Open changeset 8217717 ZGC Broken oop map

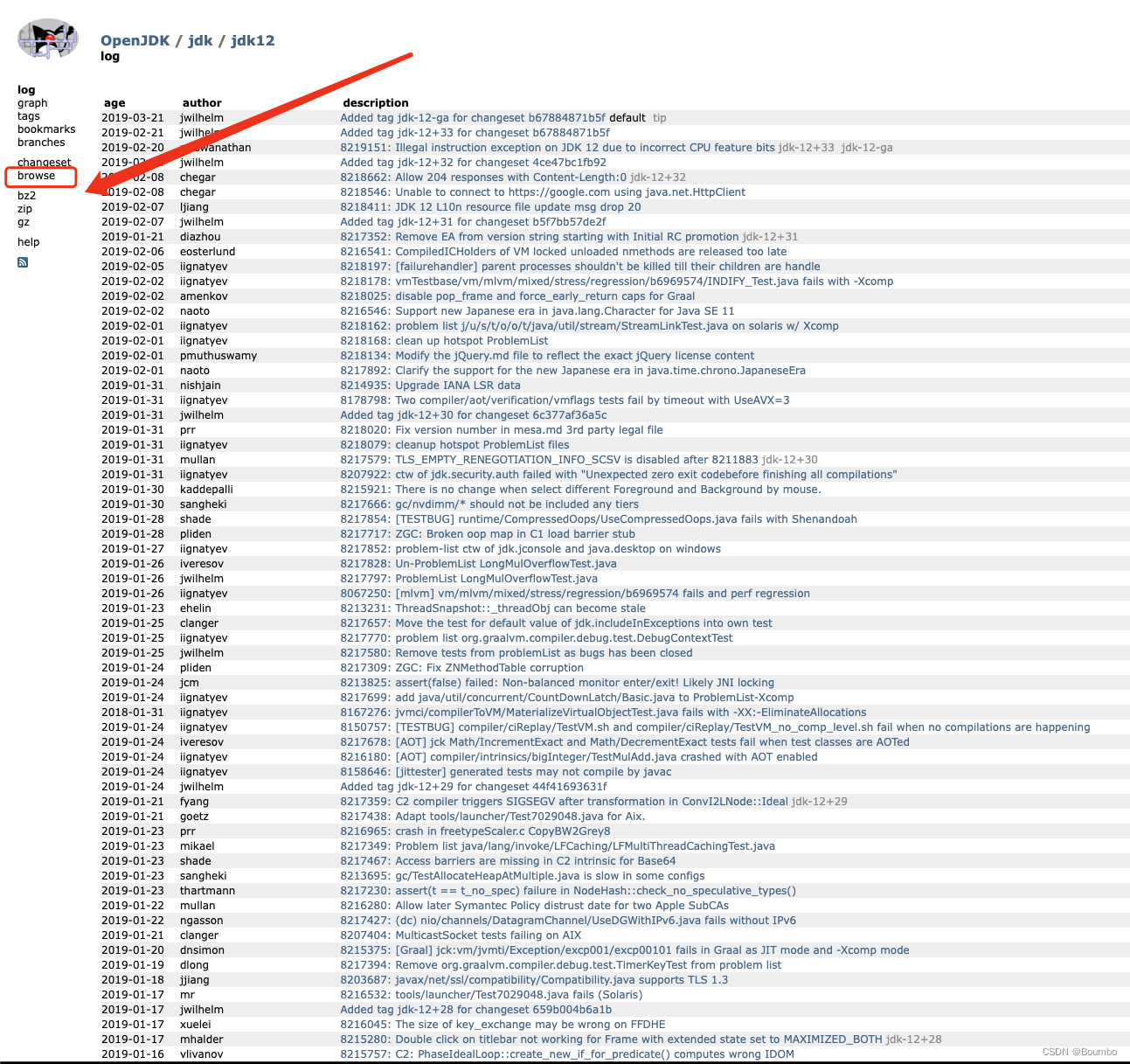pyautogui.click(x=488, y=534)
